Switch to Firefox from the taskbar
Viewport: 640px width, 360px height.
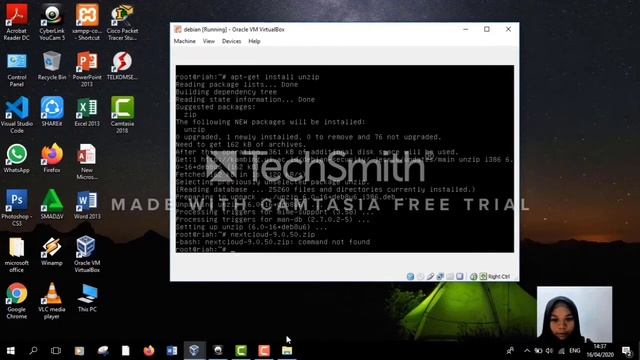(x=149, y=351)
